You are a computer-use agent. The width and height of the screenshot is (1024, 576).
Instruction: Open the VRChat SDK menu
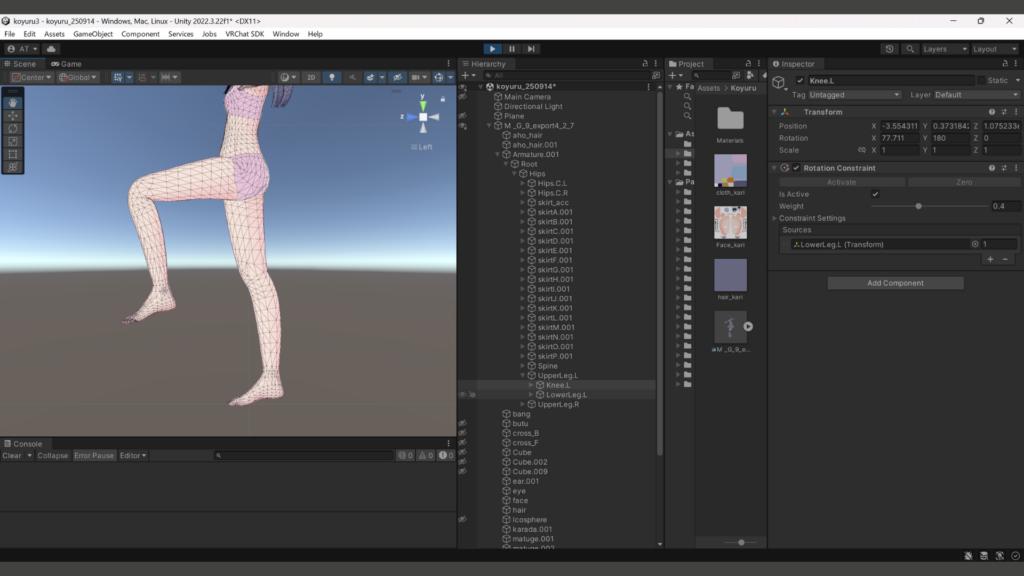click(x=244, y=34)
